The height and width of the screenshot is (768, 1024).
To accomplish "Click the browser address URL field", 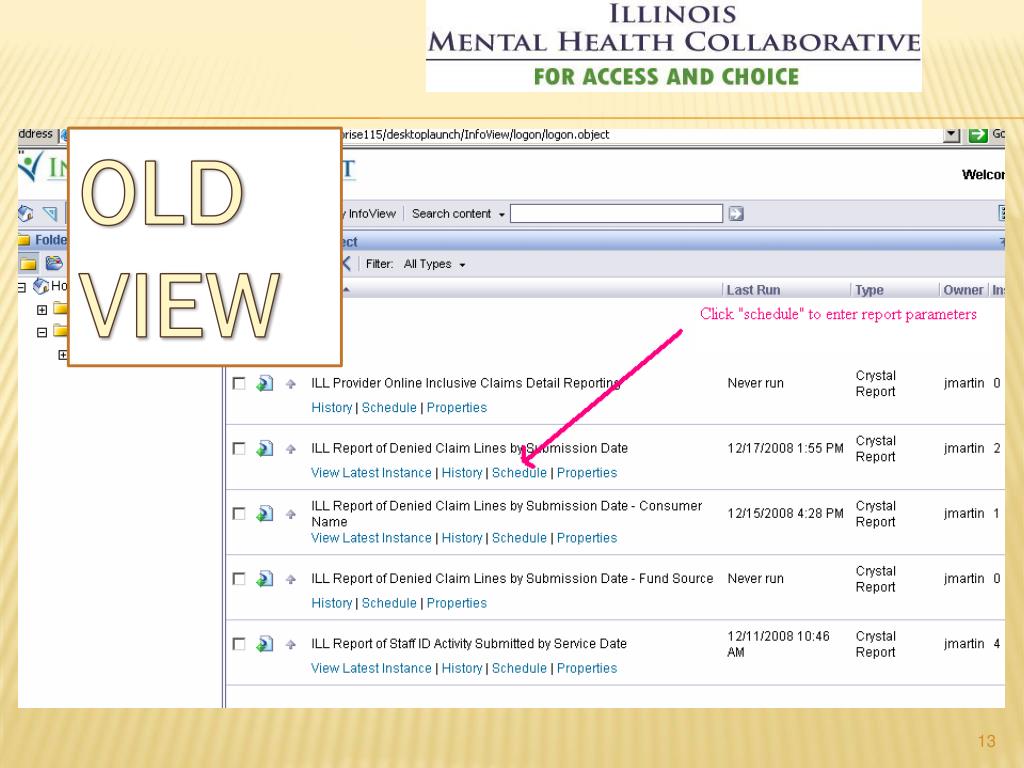I will 640,135.
